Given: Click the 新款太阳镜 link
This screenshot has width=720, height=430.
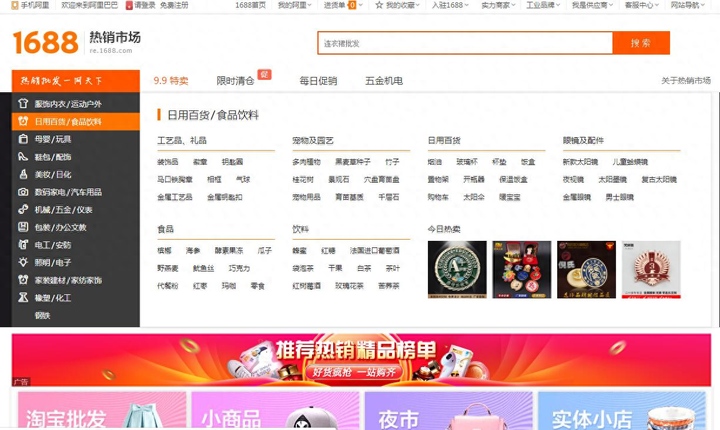Looking at the screenshot, I should [x=580, y=162].
